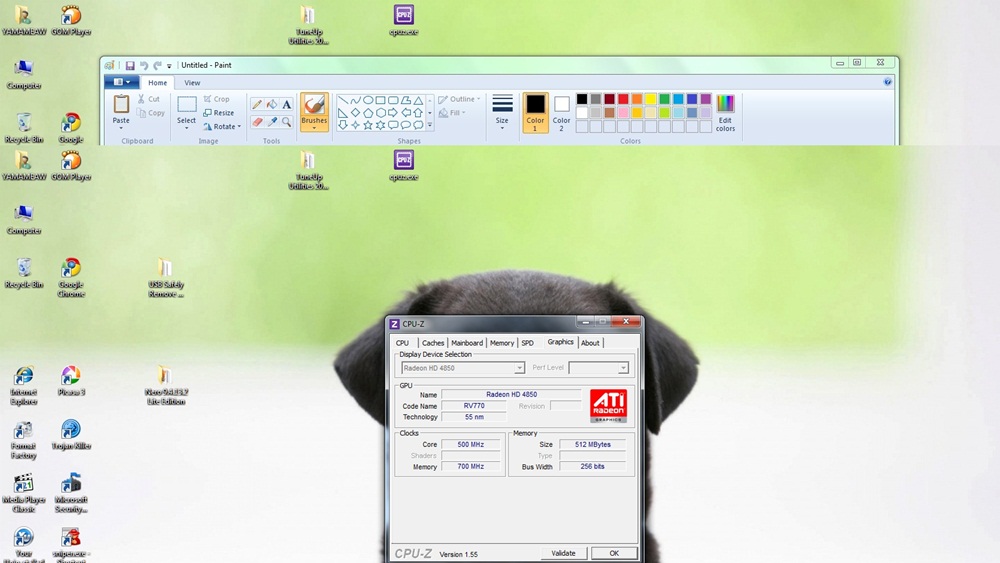Screen dimensions: 1000x563
Task: Open the SPD tab in CPU-Z
Action: tap(527, 343)
